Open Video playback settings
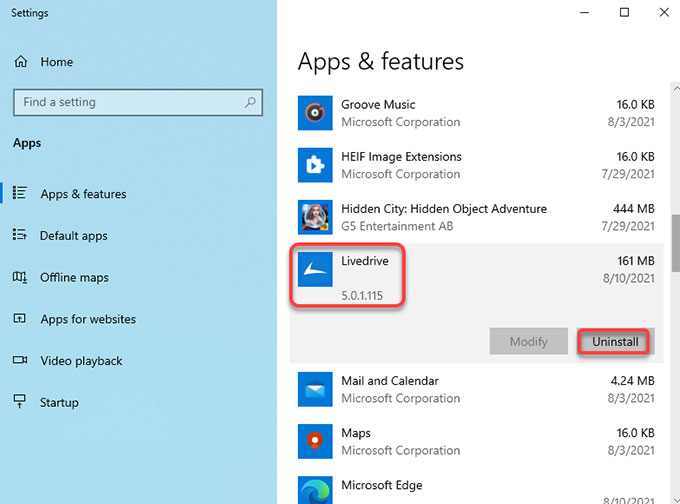The height and width of the screenshot is (504, 680). [x=81, y=361]
